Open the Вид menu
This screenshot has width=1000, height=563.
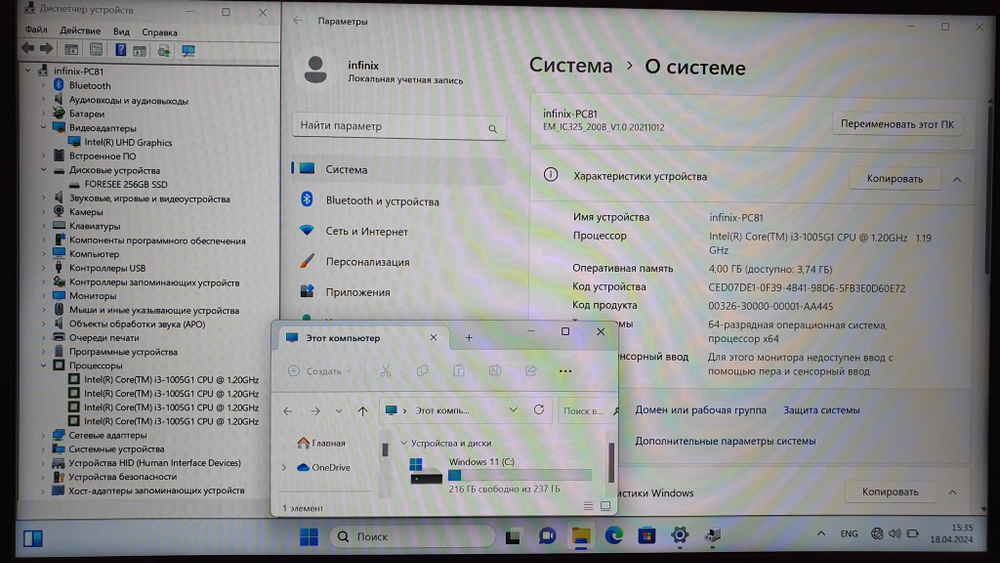[x=121, y=31]
